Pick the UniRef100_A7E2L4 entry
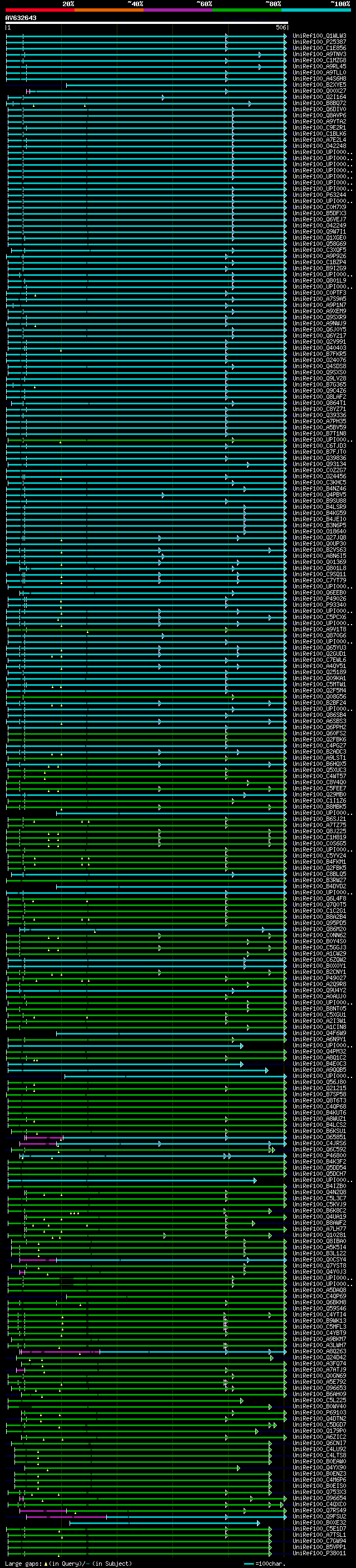Screen dimensions: 356x1568 [x=319, y=140]
